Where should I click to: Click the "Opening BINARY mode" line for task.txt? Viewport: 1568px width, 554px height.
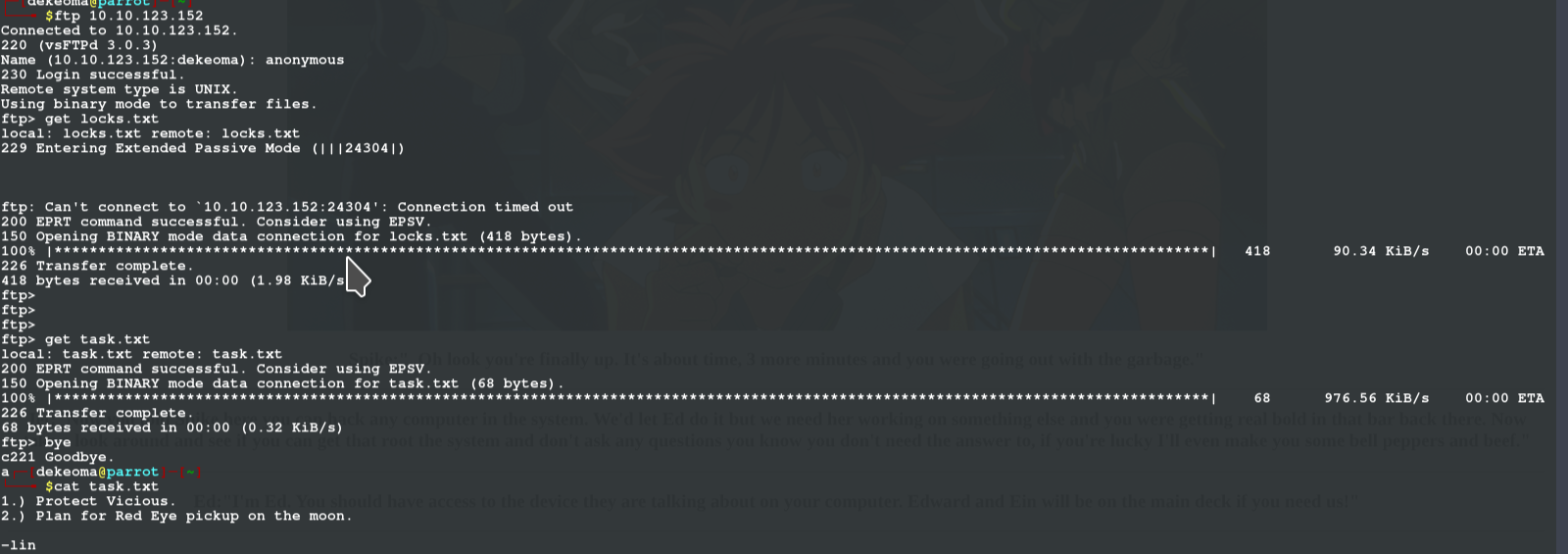(282, 383)
